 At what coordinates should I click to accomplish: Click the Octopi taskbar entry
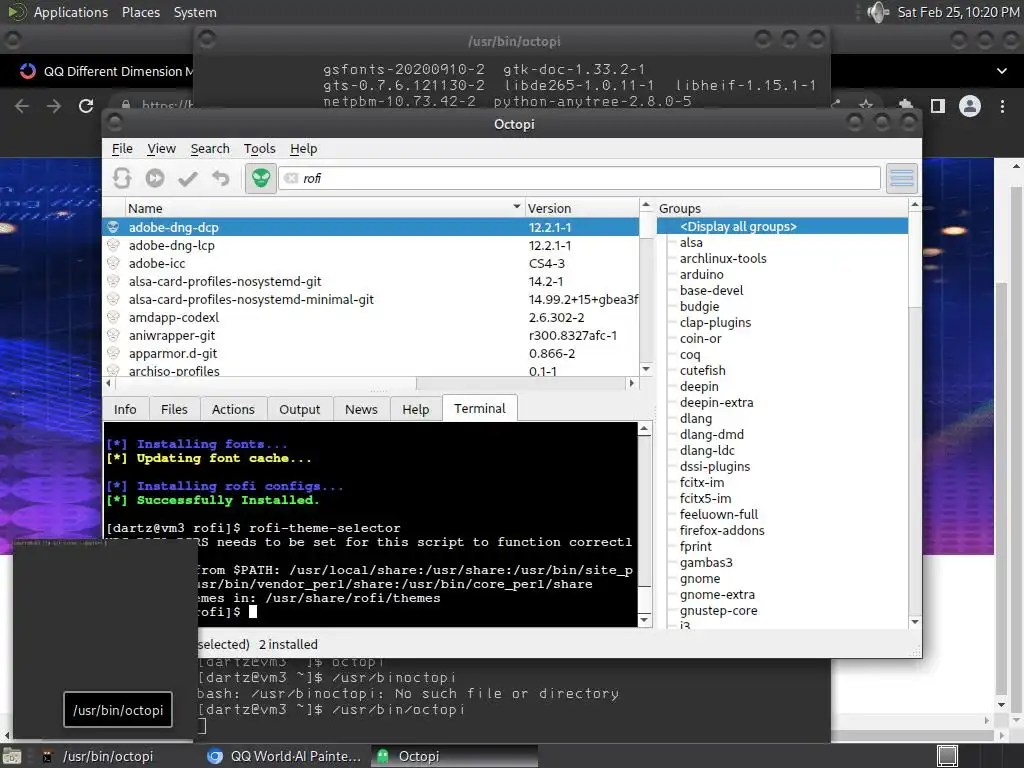(x=455, y=756)
